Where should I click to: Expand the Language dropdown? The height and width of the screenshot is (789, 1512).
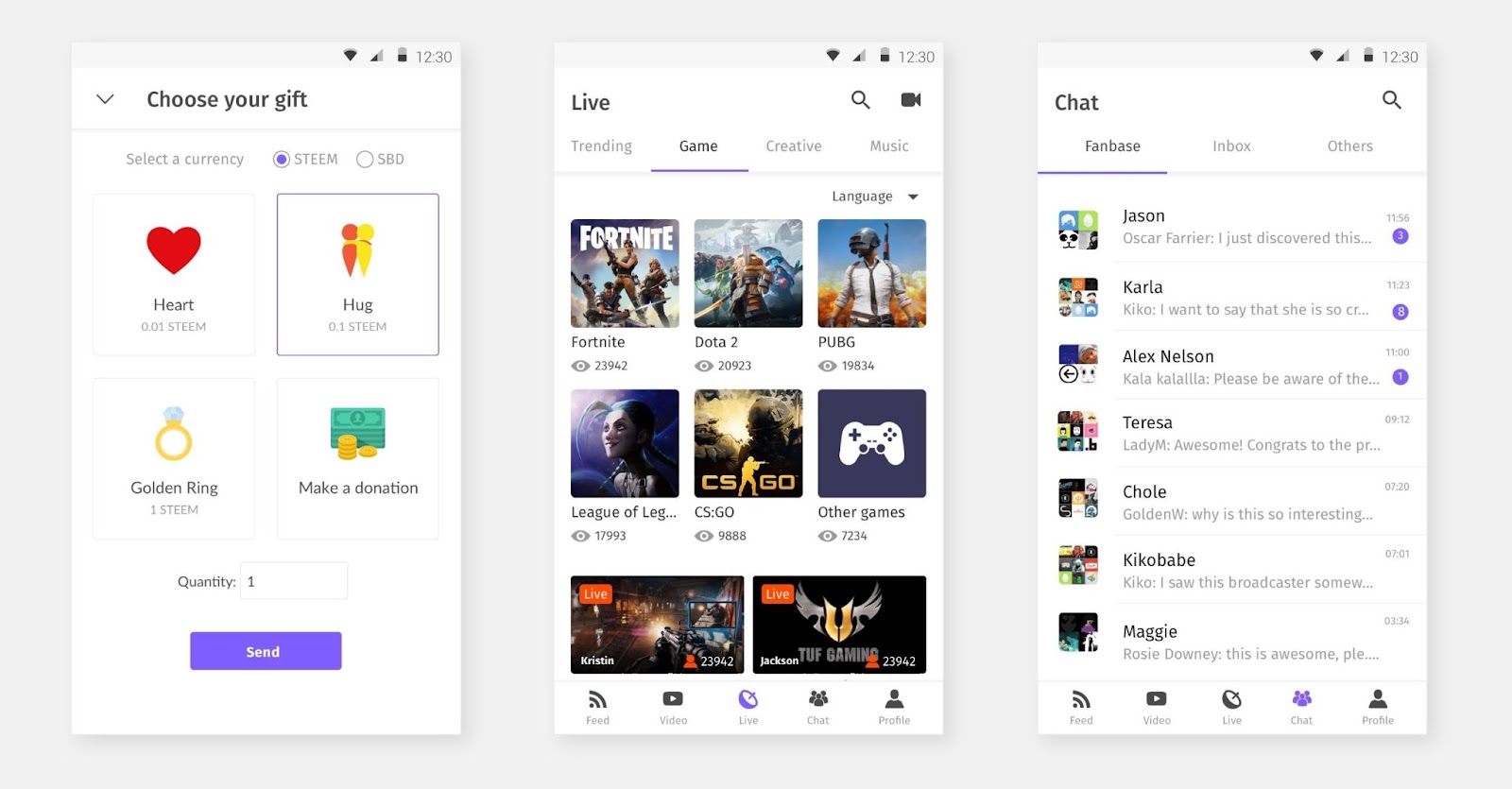[875, 197]
